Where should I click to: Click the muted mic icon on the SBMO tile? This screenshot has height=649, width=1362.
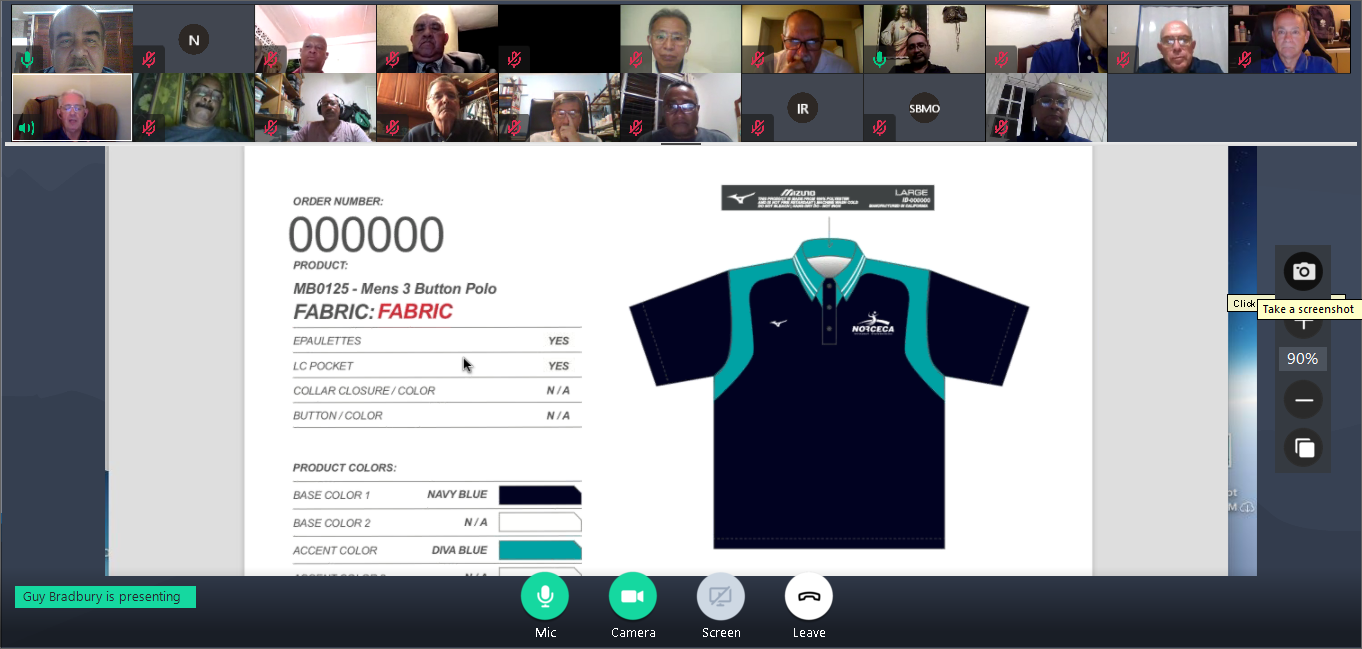[880, 127]
